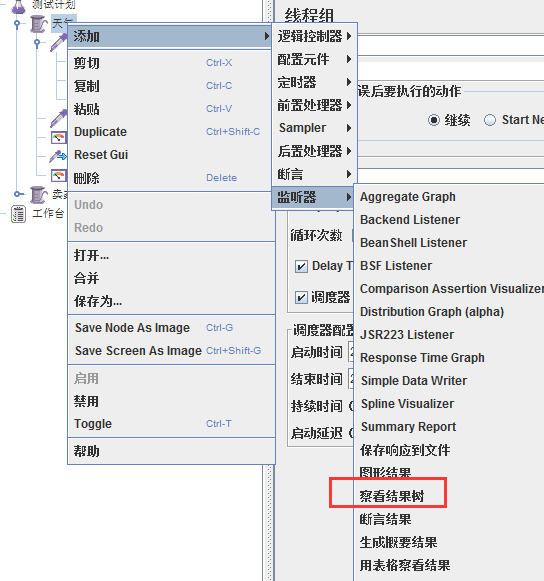The width and height of the screenshot is (544, 581).
Task: Click the 工作台 workbench clipboard icon
Action: (19, 214)
